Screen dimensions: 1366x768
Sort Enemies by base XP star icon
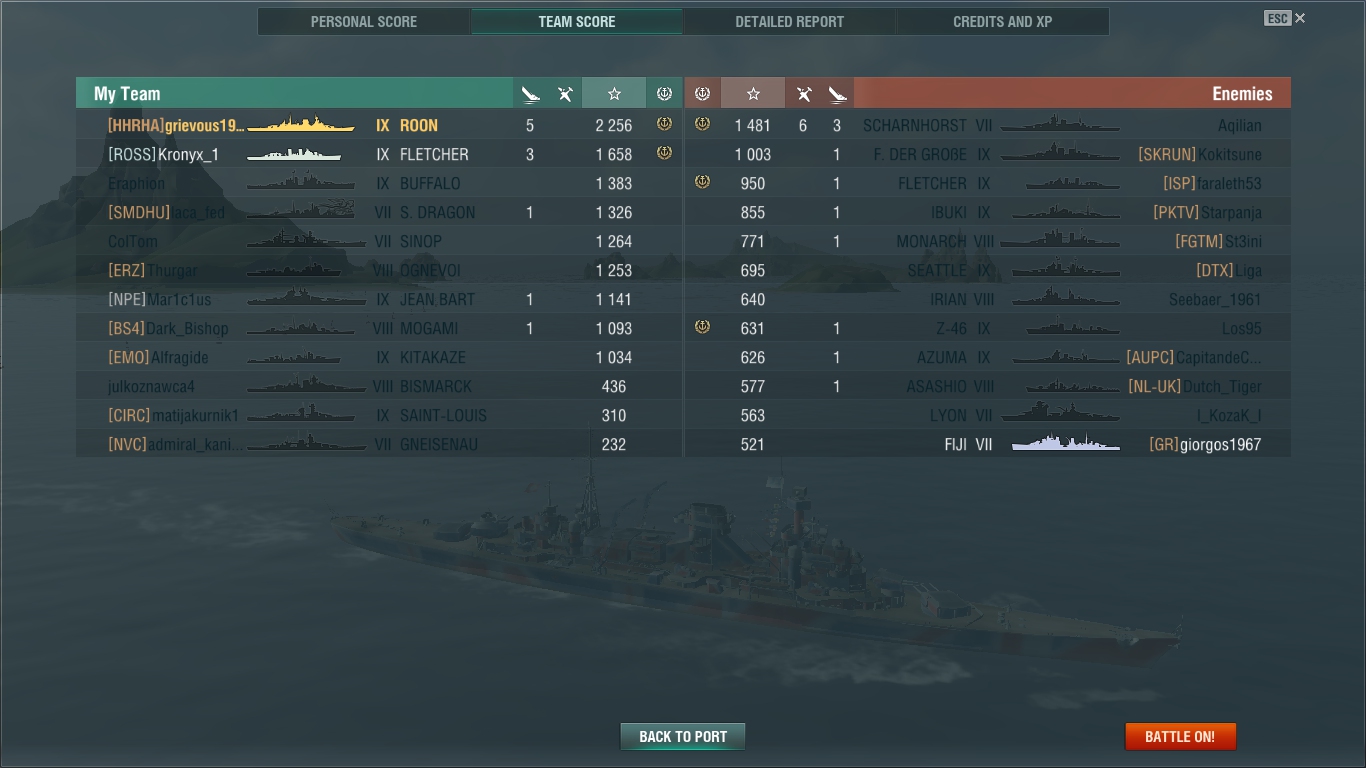tap(753, 94)
